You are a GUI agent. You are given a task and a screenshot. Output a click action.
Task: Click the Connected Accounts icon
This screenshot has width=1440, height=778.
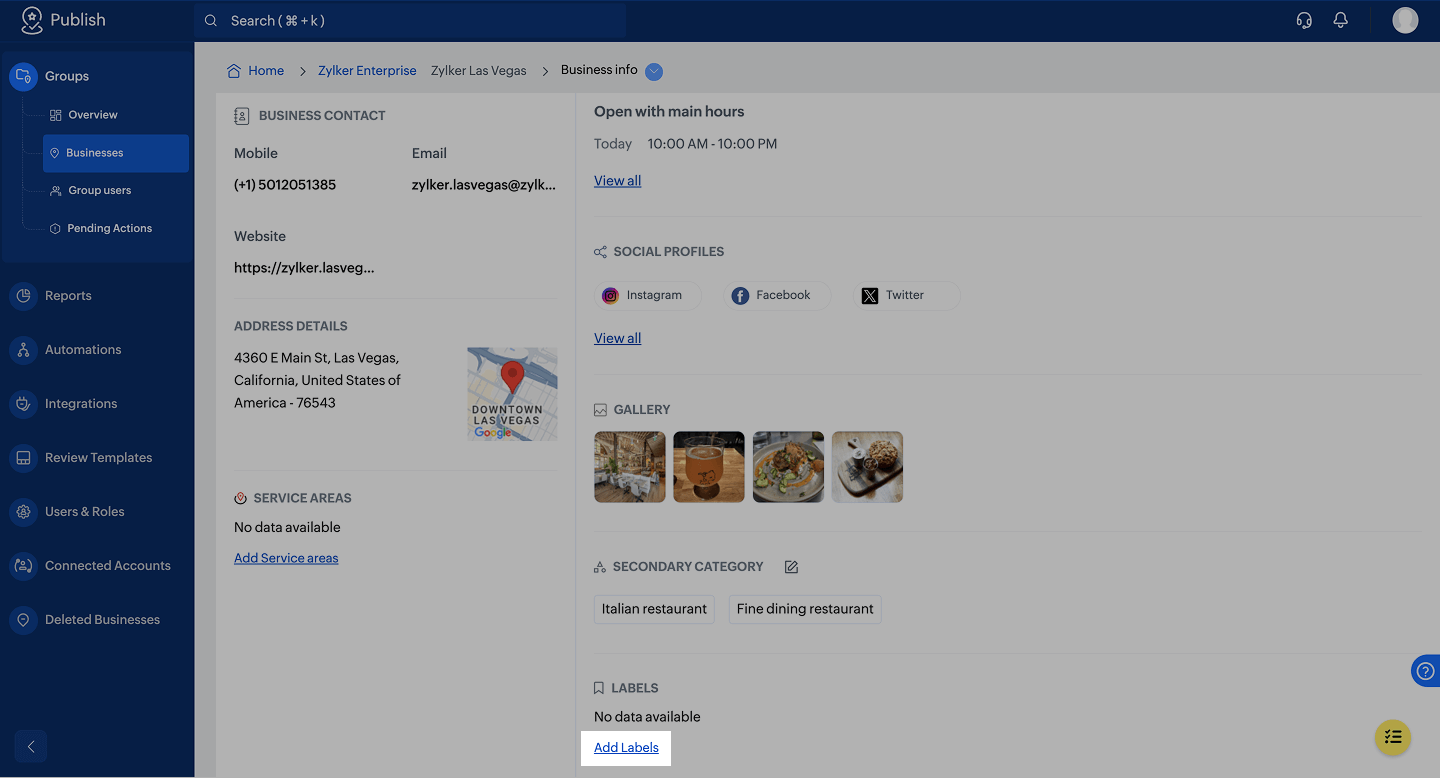(23, 566)
